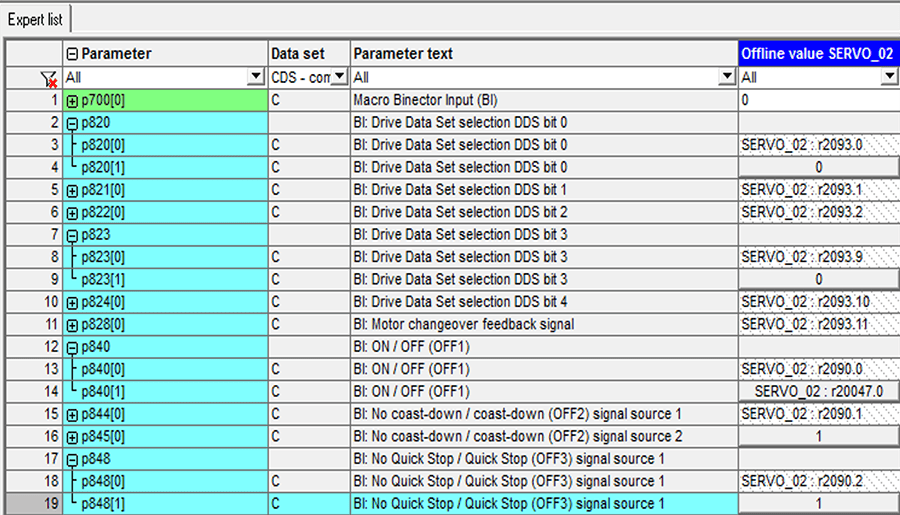Select p823[0] value SERVO_02 : r2093.9
900x515 pixels.
(819, 257)
